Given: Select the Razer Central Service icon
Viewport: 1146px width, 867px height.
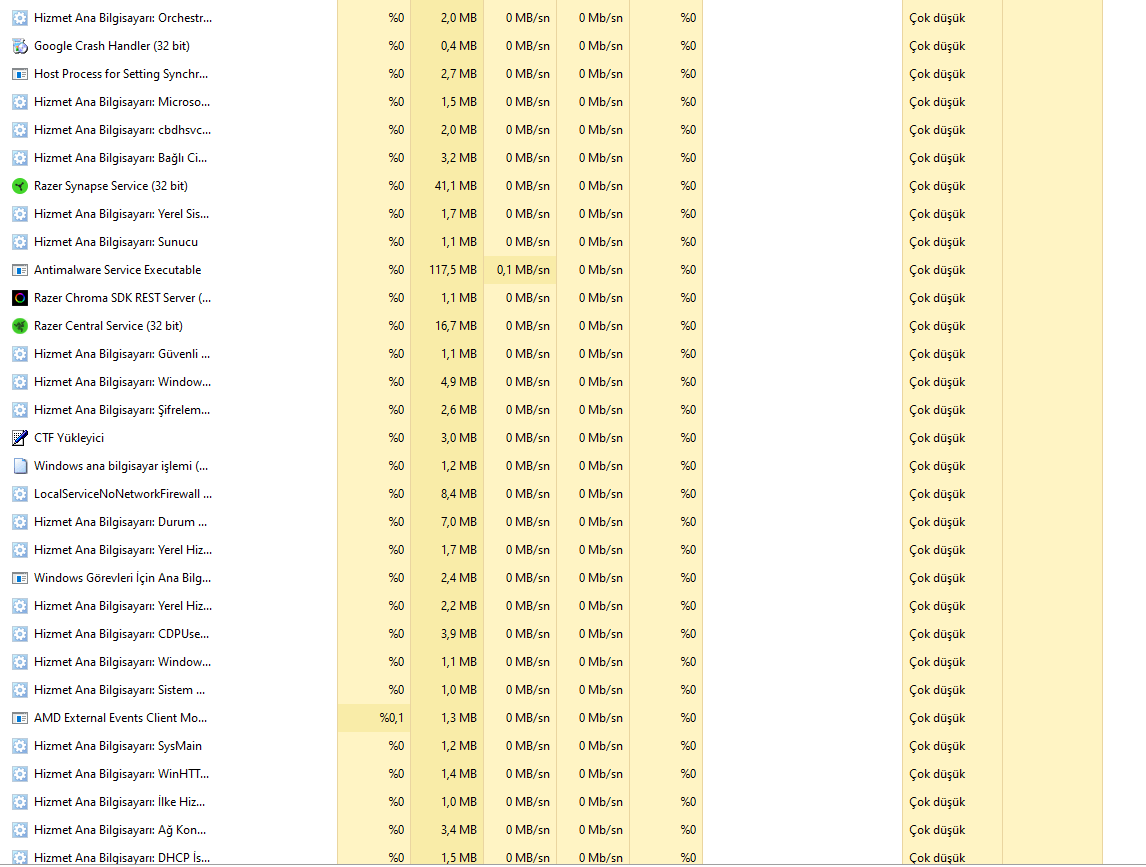Looking at the screenshot, I should pyautogui.click(x=20, y=326).
